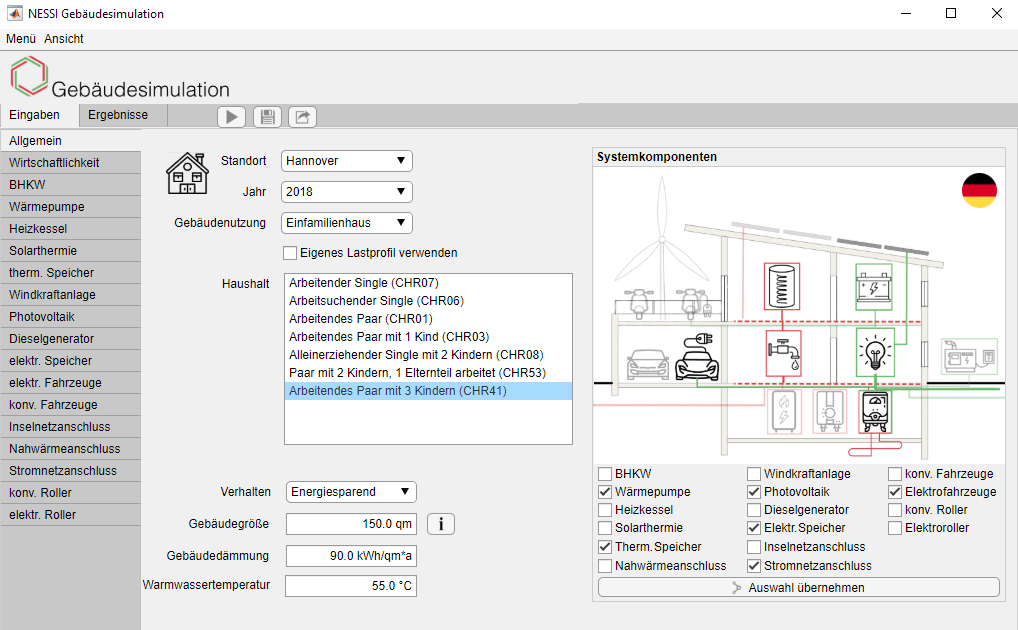
Task: Uncheck the Photovoltaik checkbox
Action: (754, 492)
